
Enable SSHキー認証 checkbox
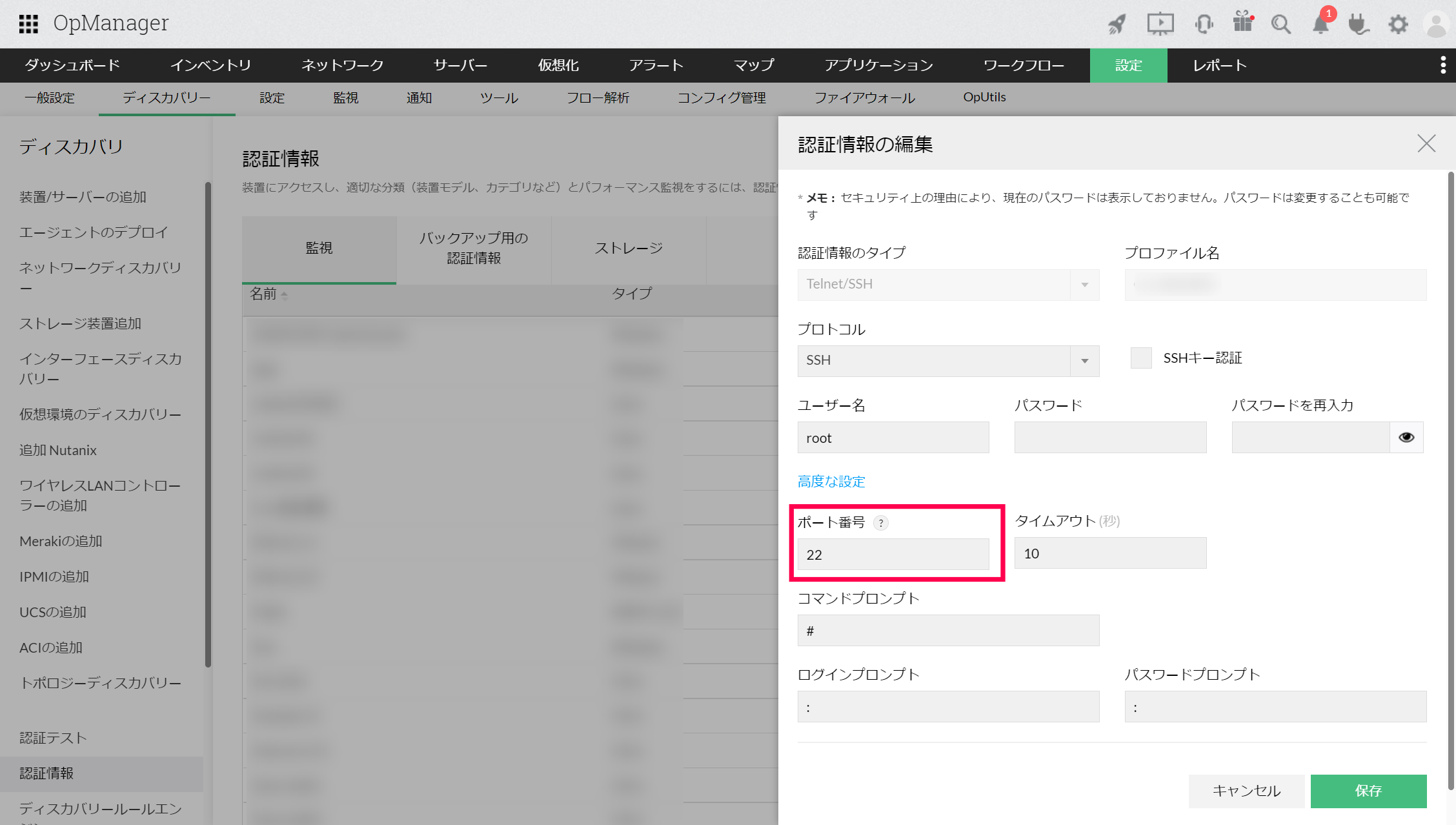coord(1141,358)
